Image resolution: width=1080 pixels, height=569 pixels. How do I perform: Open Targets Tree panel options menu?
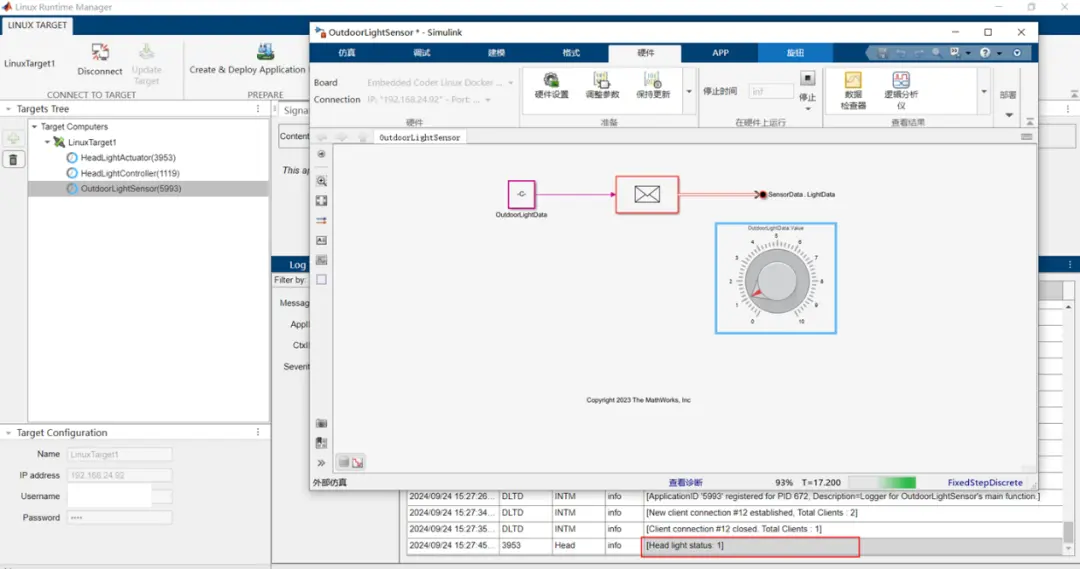pos(258,109)
